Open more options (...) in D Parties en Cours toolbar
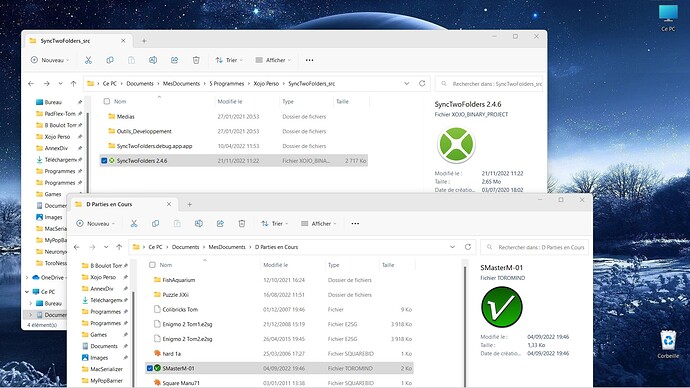This screenshot has width=690, height=388. 355,223
